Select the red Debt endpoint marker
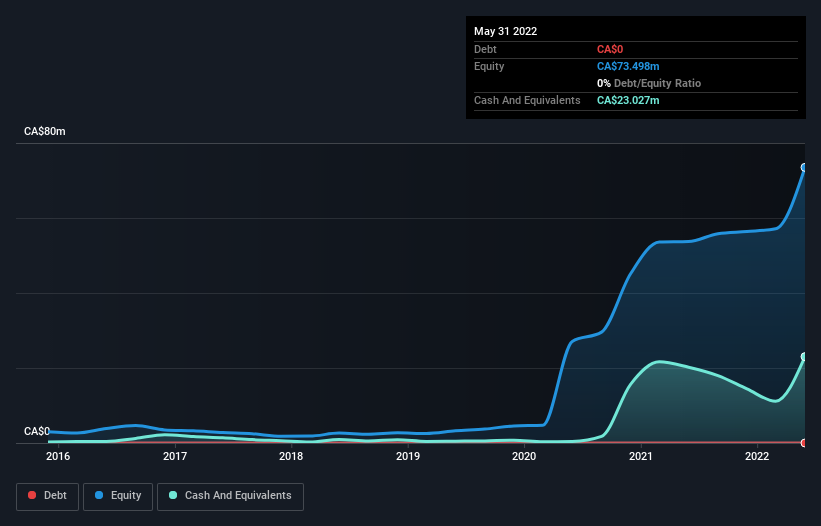This screenshot has height=526, width=821. pos(804,443)
